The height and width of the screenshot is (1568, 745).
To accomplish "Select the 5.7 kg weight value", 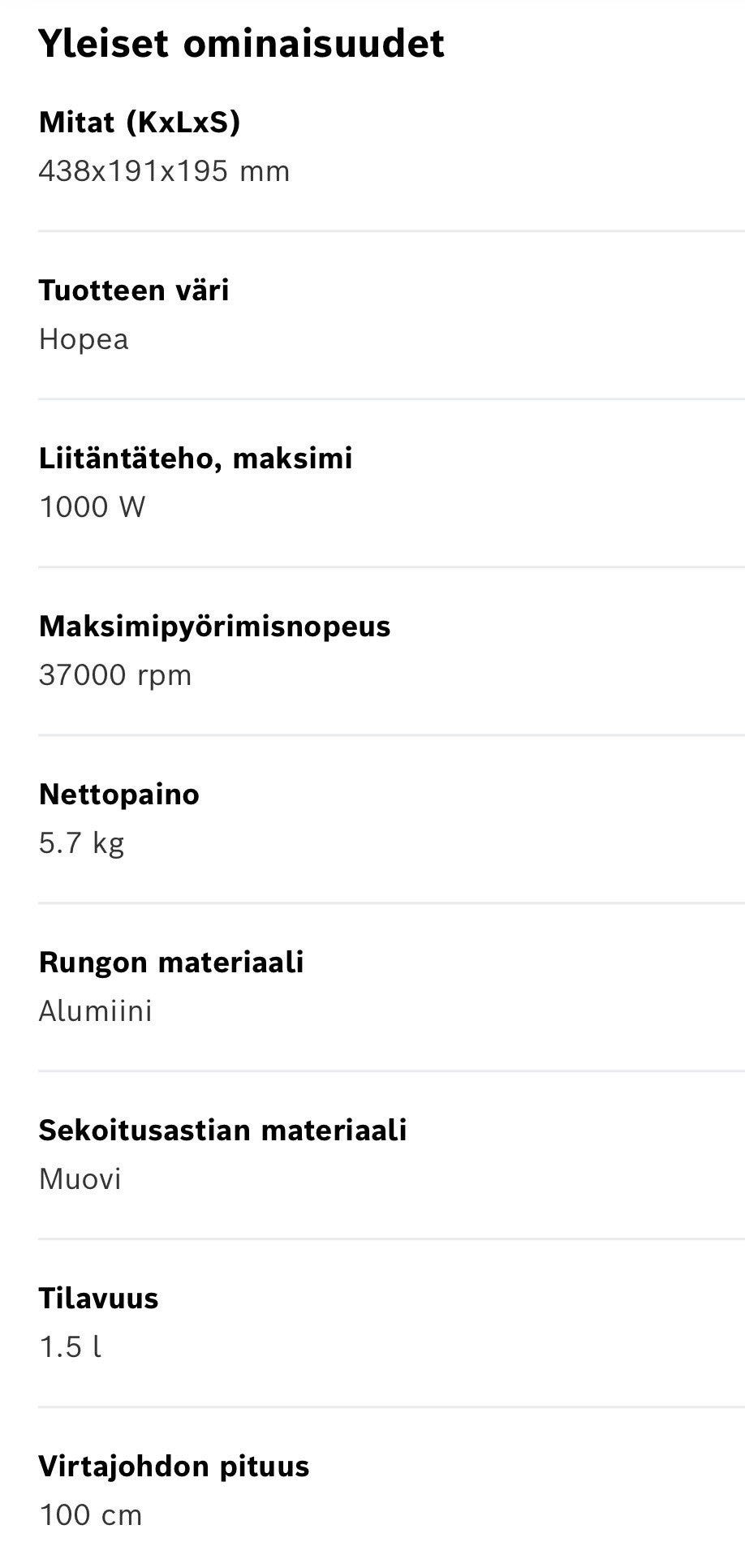I will [81, 843].
